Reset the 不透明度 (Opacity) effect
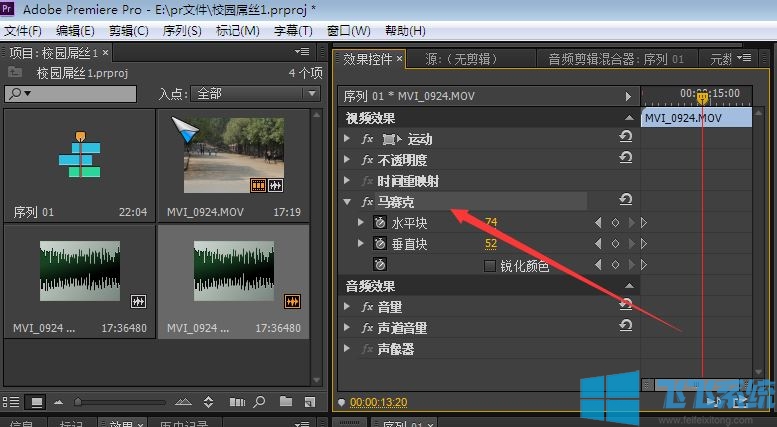 [626, 159]
